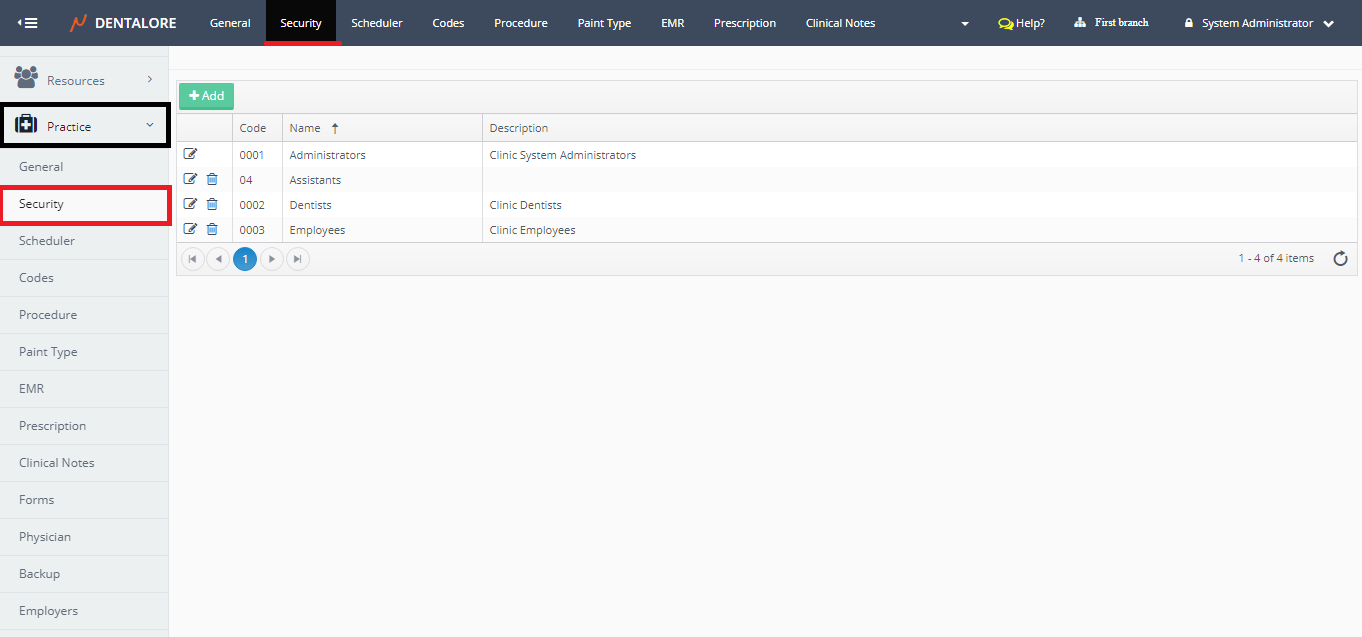Collapse sidebar with hamburger menu icon

28,23
